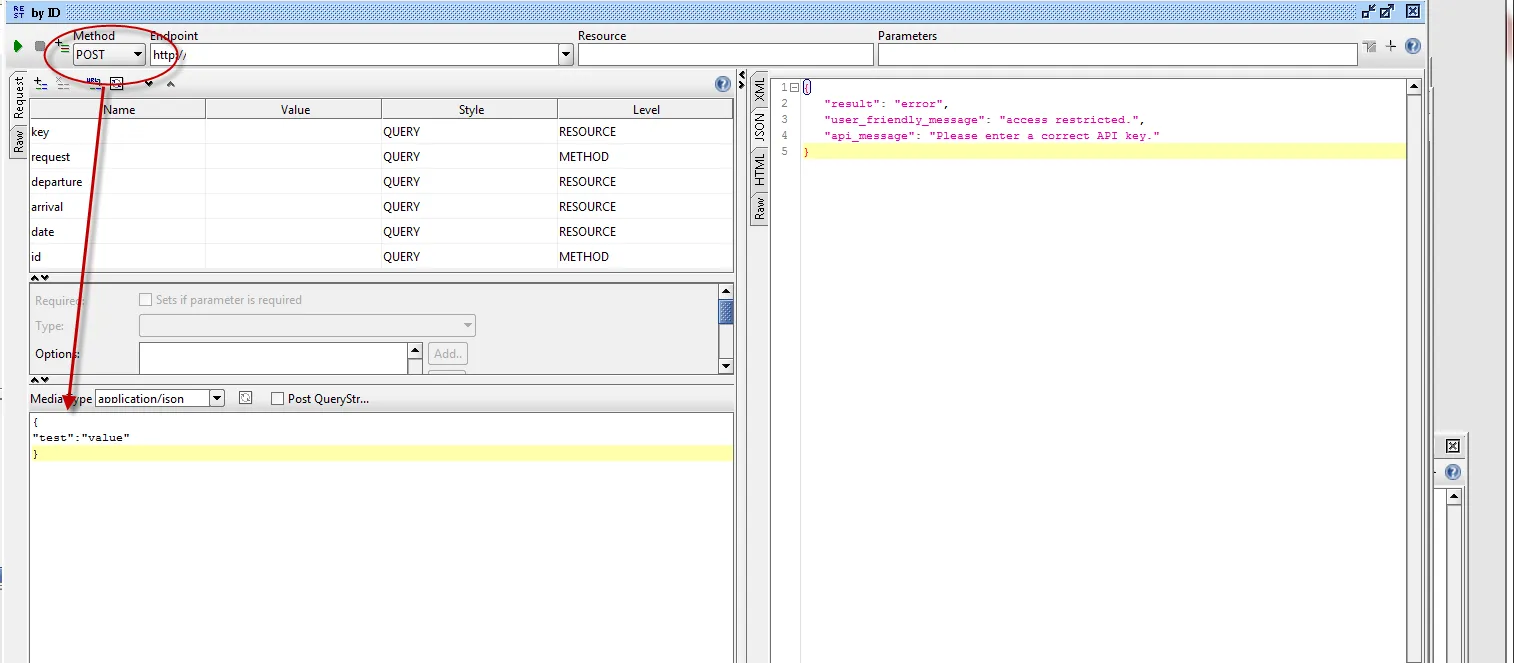The image size is (1514, 663).
Task: Click the Endpoint address field
Action: click(354, 55)
